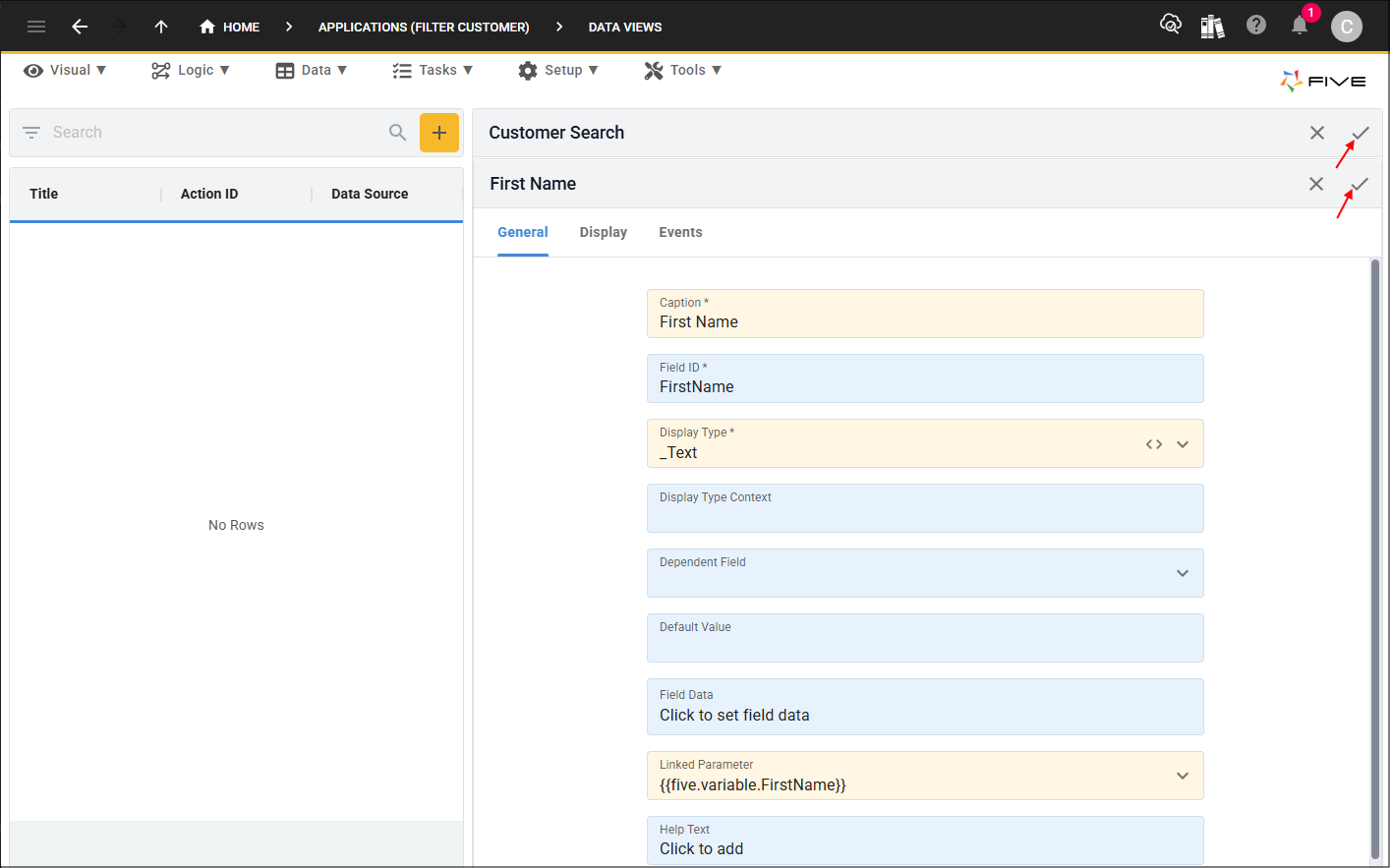Screen dimensions: 1390x868
Task: Open the Setup menu
Action: [558, 70]
